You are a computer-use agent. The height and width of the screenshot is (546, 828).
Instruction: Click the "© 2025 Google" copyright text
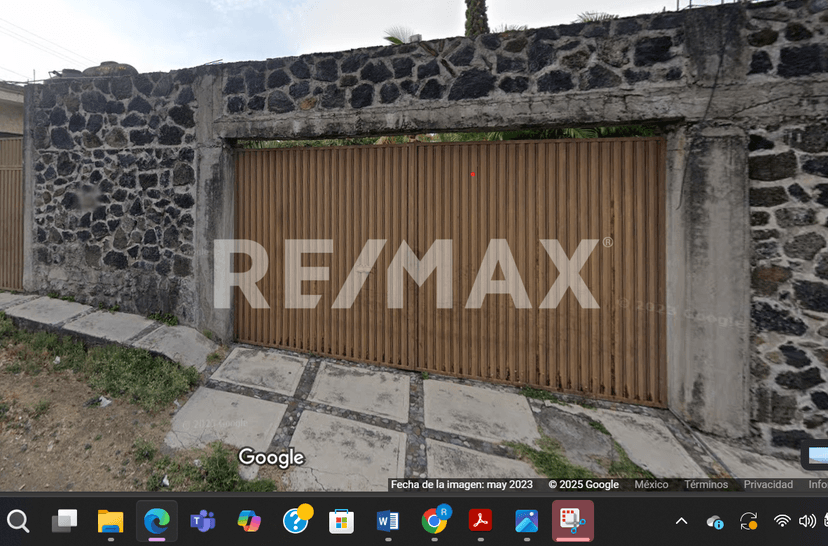point(584,485)
